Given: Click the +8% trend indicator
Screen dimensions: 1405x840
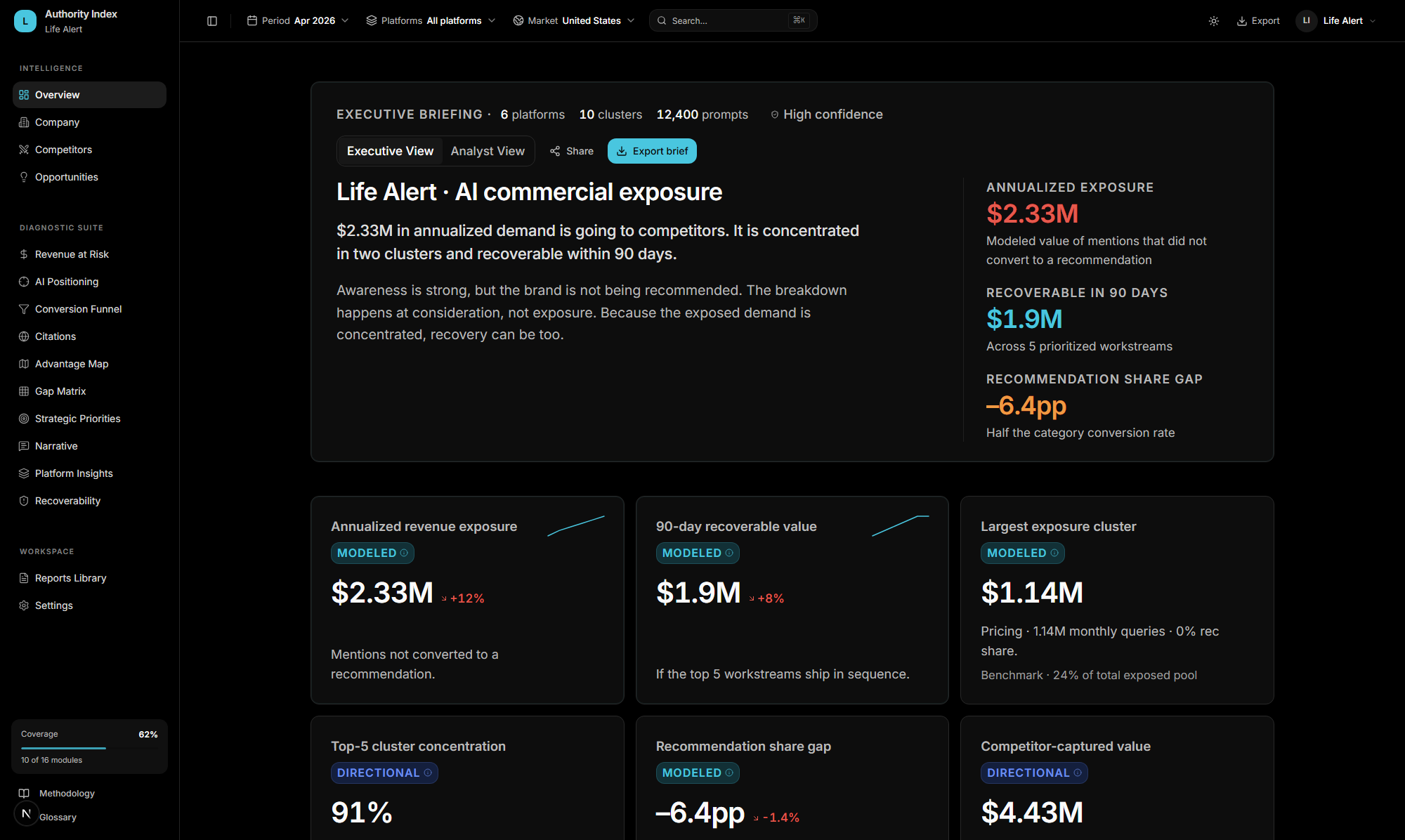Looking at the screenshot, I should pyautogui.click(x=766, y=598).
